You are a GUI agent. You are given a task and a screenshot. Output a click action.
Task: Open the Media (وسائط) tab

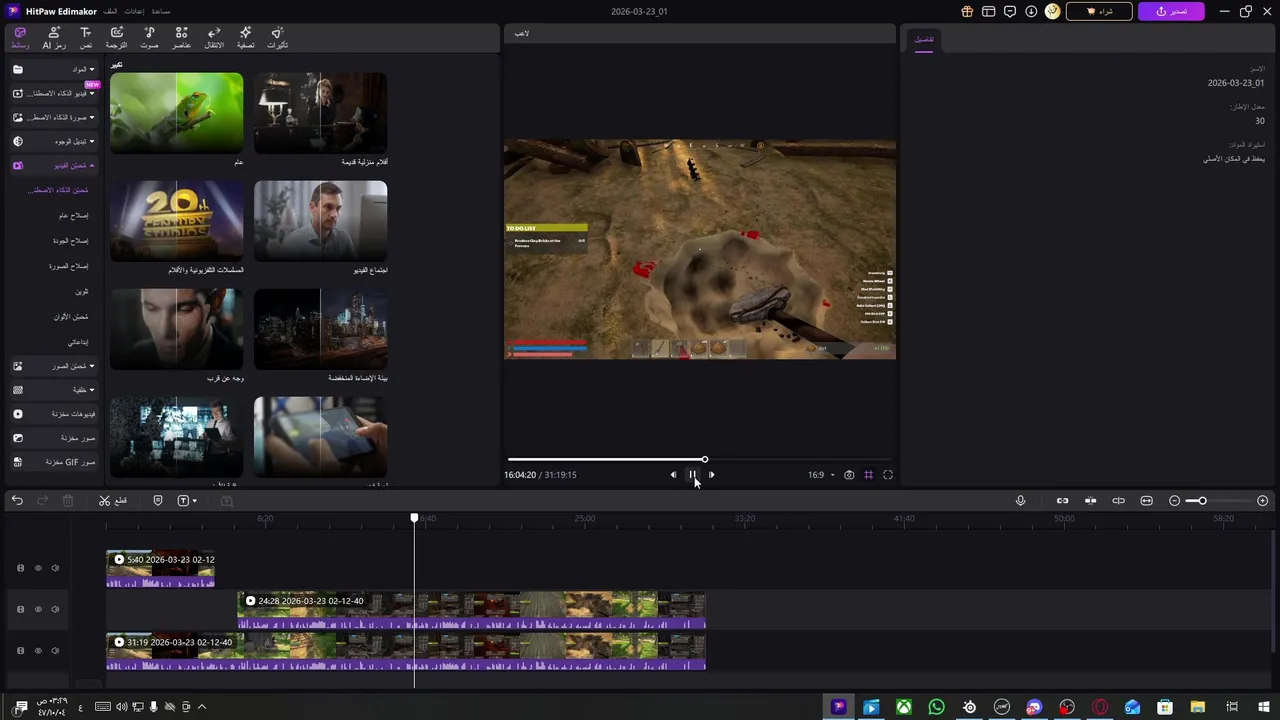point(20,38)
